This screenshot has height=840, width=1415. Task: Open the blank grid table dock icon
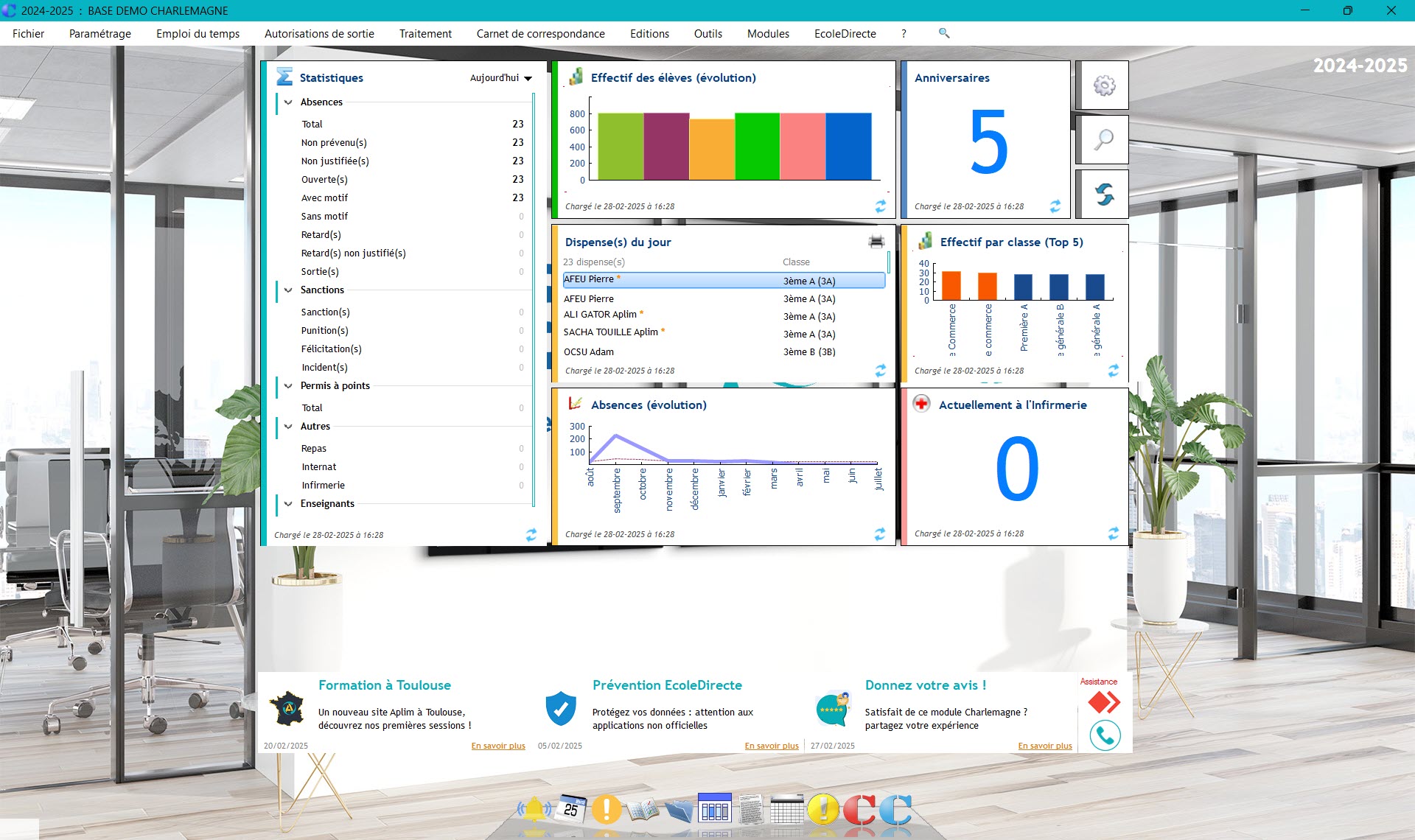[786, 809]
